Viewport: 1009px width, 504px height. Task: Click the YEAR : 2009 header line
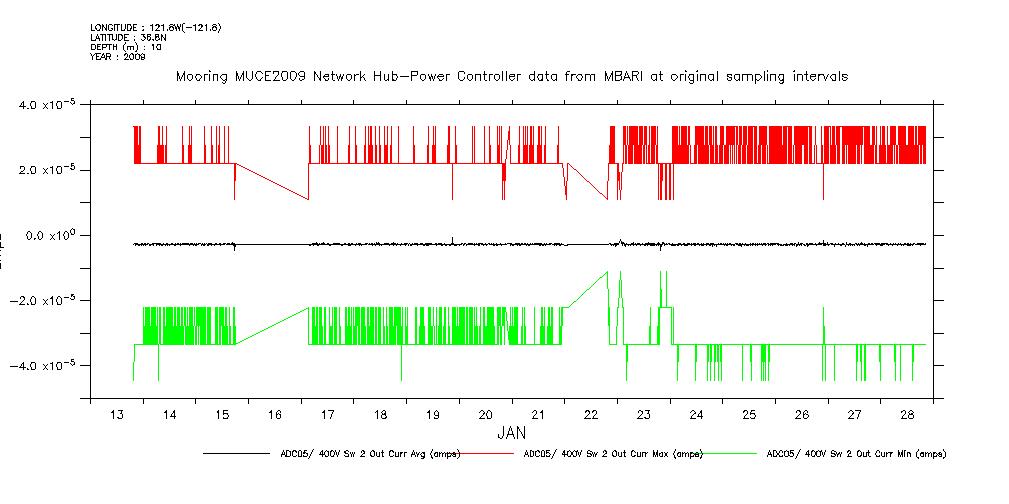click(118, 57)
